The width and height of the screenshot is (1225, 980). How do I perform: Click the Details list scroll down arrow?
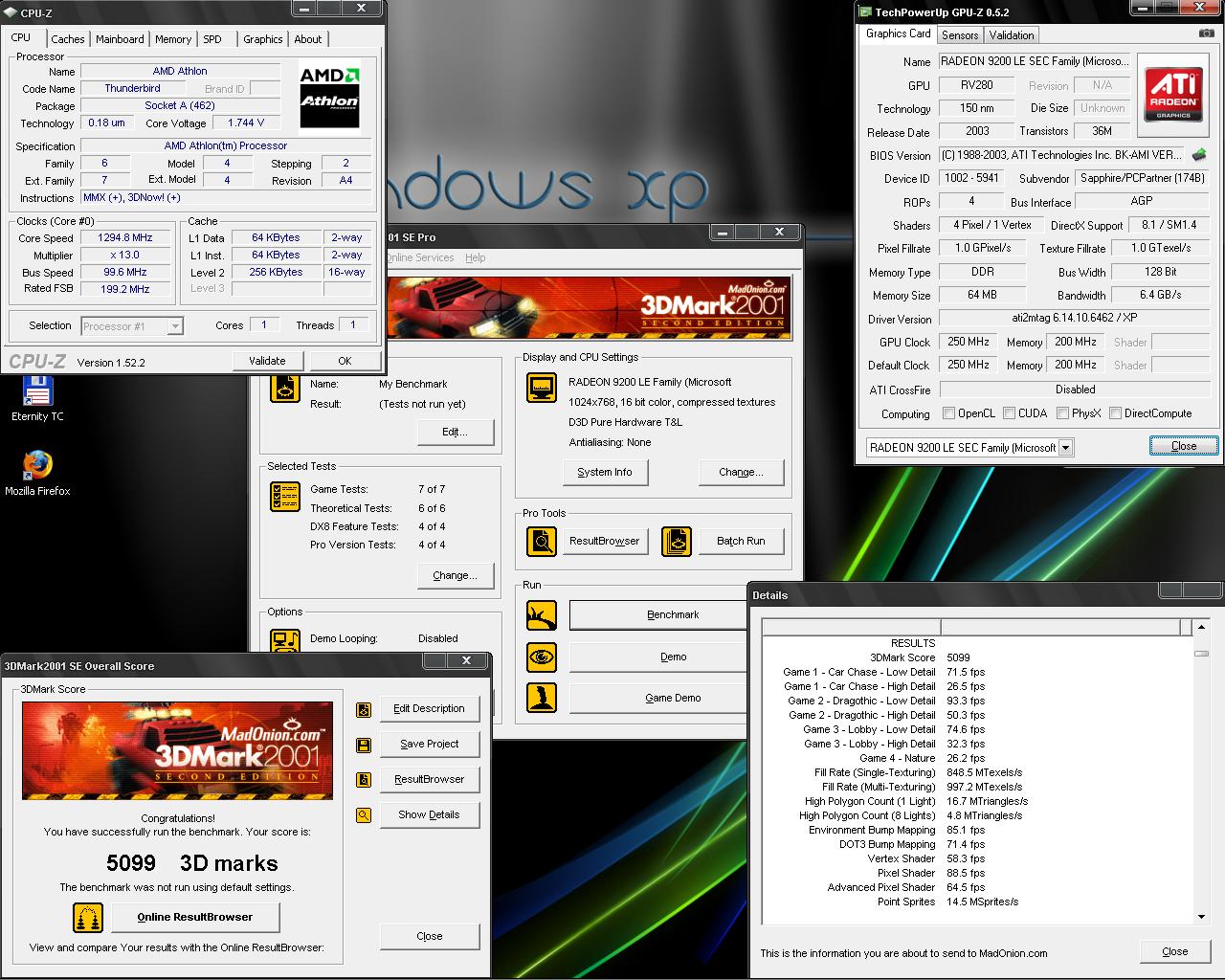1201,917
